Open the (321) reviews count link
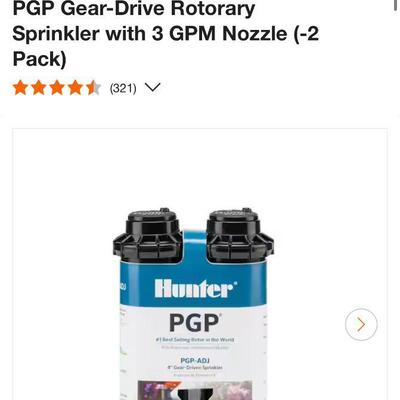400x400 pixels. pyautogui.click(x=123, y=88)
